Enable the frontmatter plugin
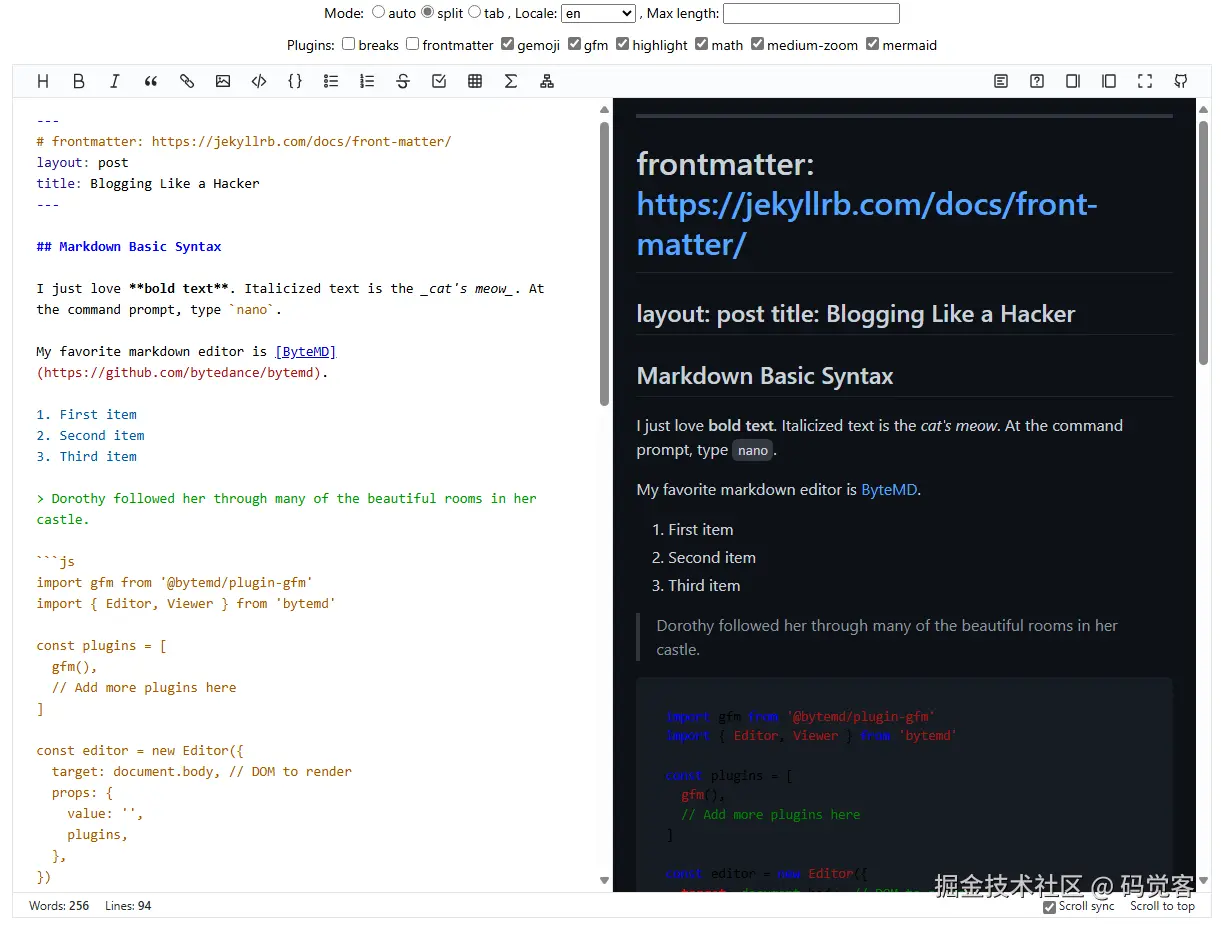Image resolution: width=1221 pixels, height=926 pixels. 412,44
